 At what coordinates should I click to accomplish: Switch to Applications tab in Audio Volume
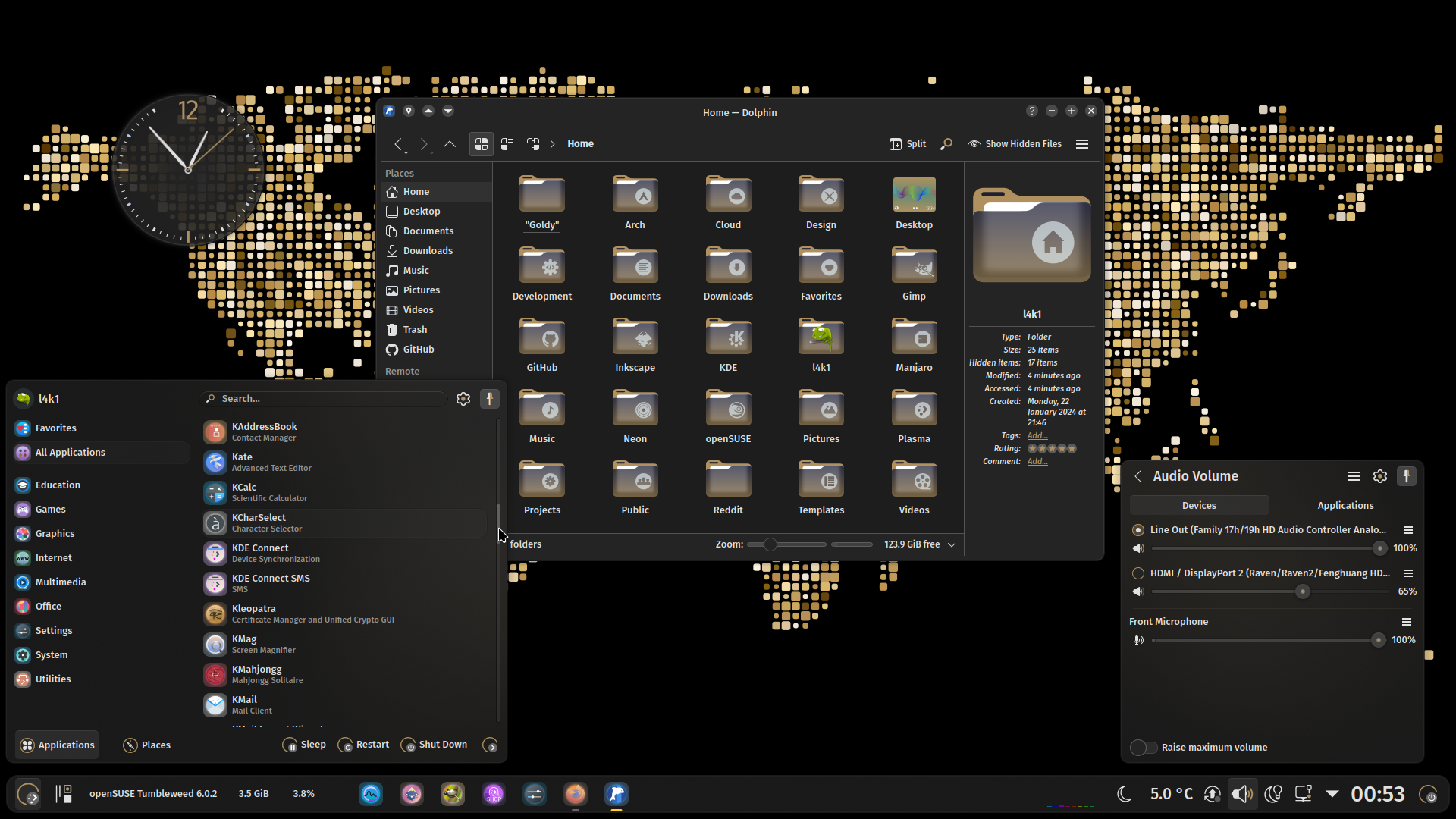(1345, 506)
